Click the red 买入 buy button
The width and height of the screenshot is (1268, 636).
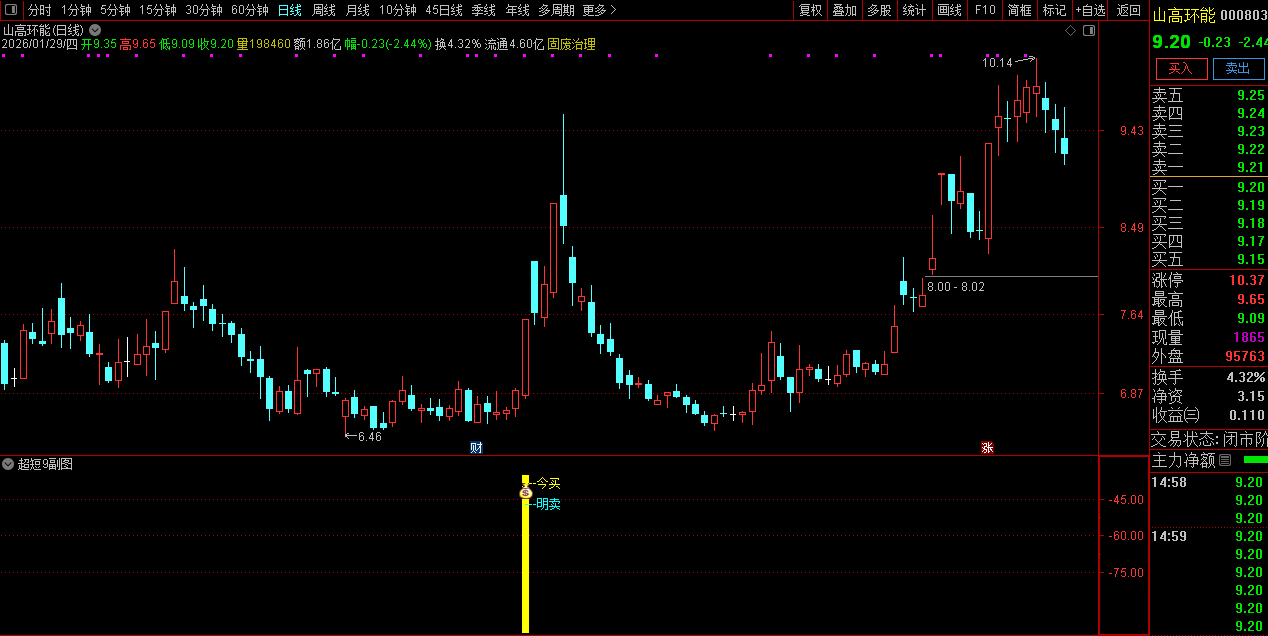[1181, 68]
